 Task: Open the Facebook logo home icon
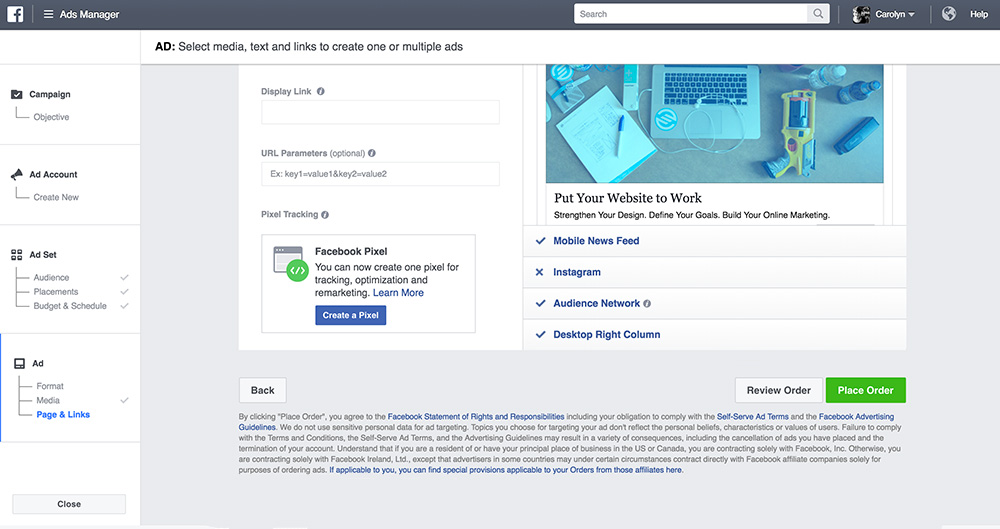tap(15, 14)
